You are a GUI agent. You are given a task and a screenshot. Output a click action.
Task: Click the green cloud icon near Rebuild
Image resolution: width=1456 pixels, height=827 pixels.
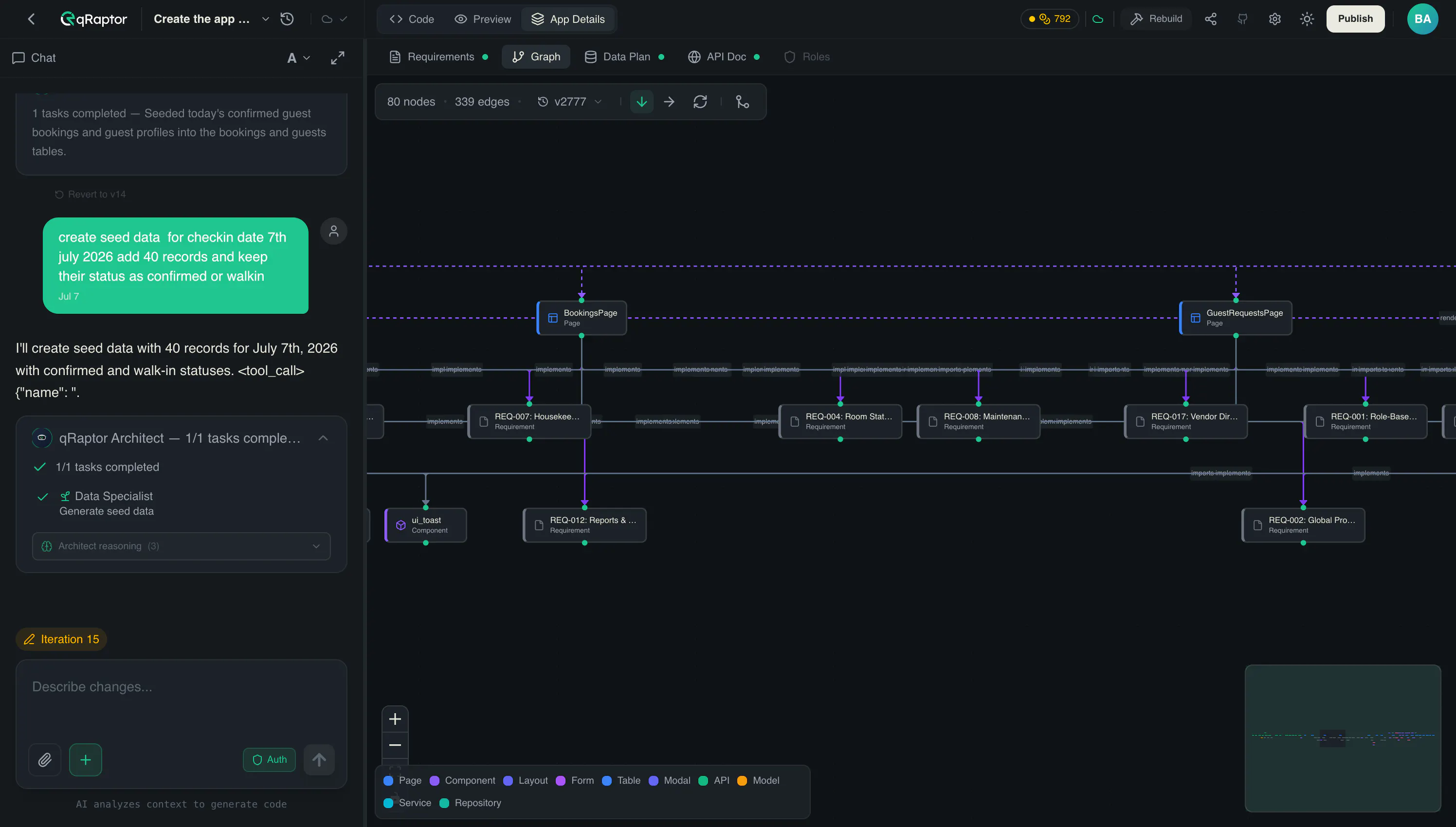pos(1098,19)
